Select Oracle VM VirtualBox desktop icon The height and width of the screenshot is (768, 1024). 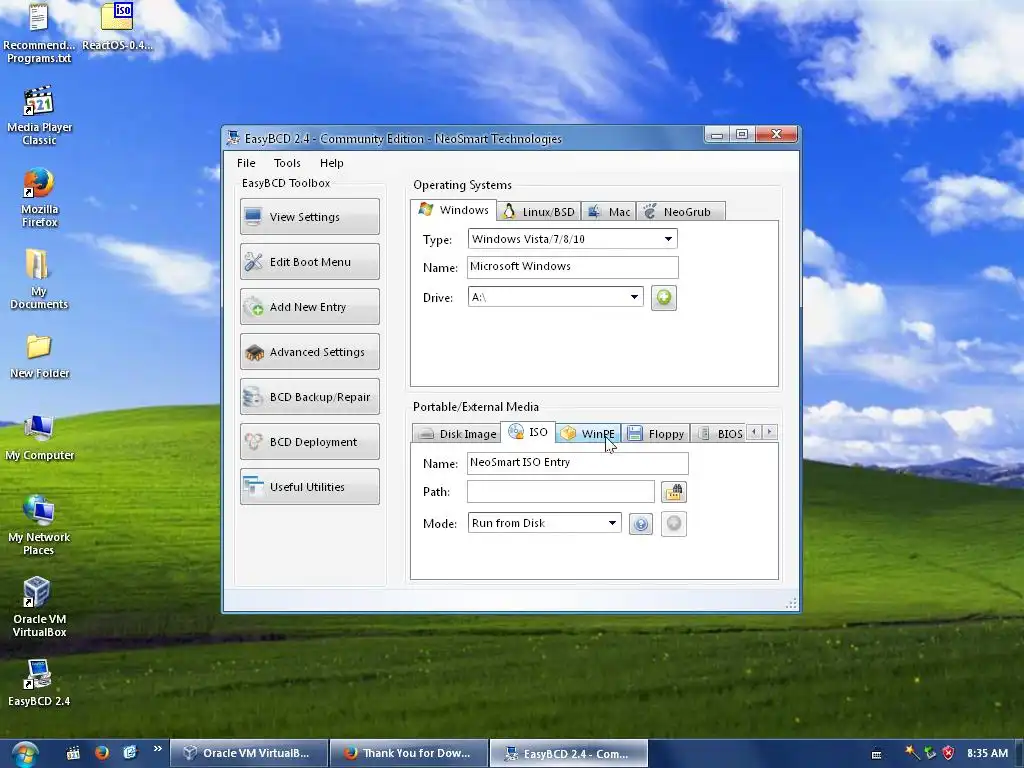(x=39, y=607)
